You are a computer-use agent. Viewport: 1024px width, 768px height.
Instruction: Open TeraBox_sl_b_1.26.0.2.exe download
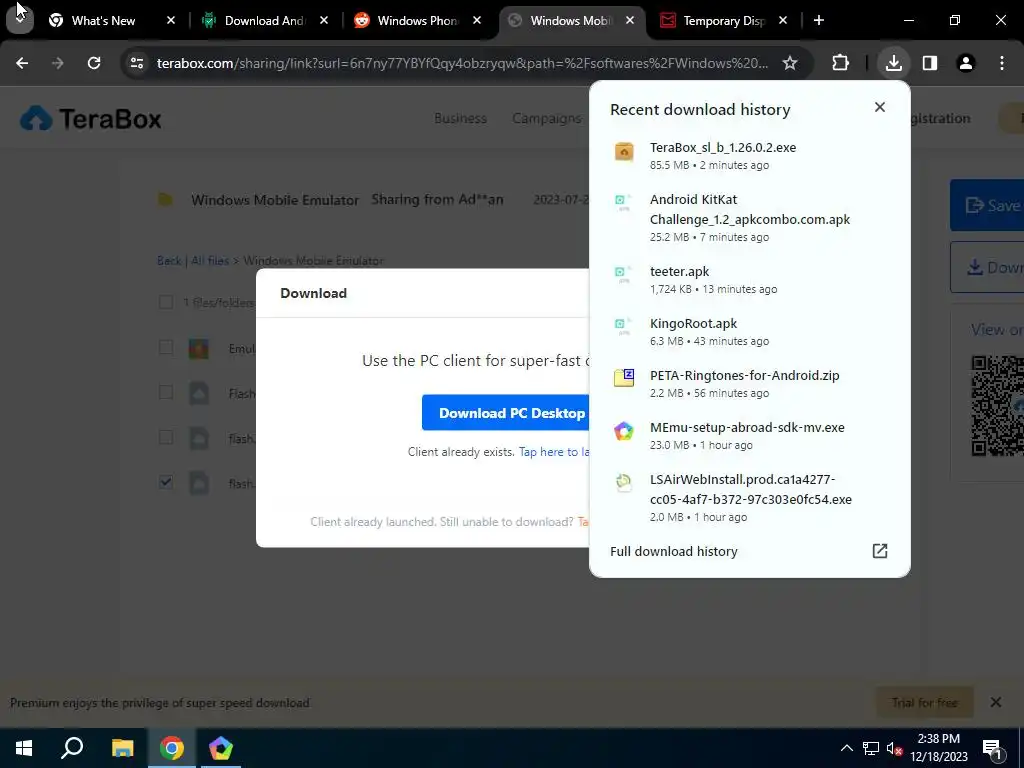click(x=749, y=155)
